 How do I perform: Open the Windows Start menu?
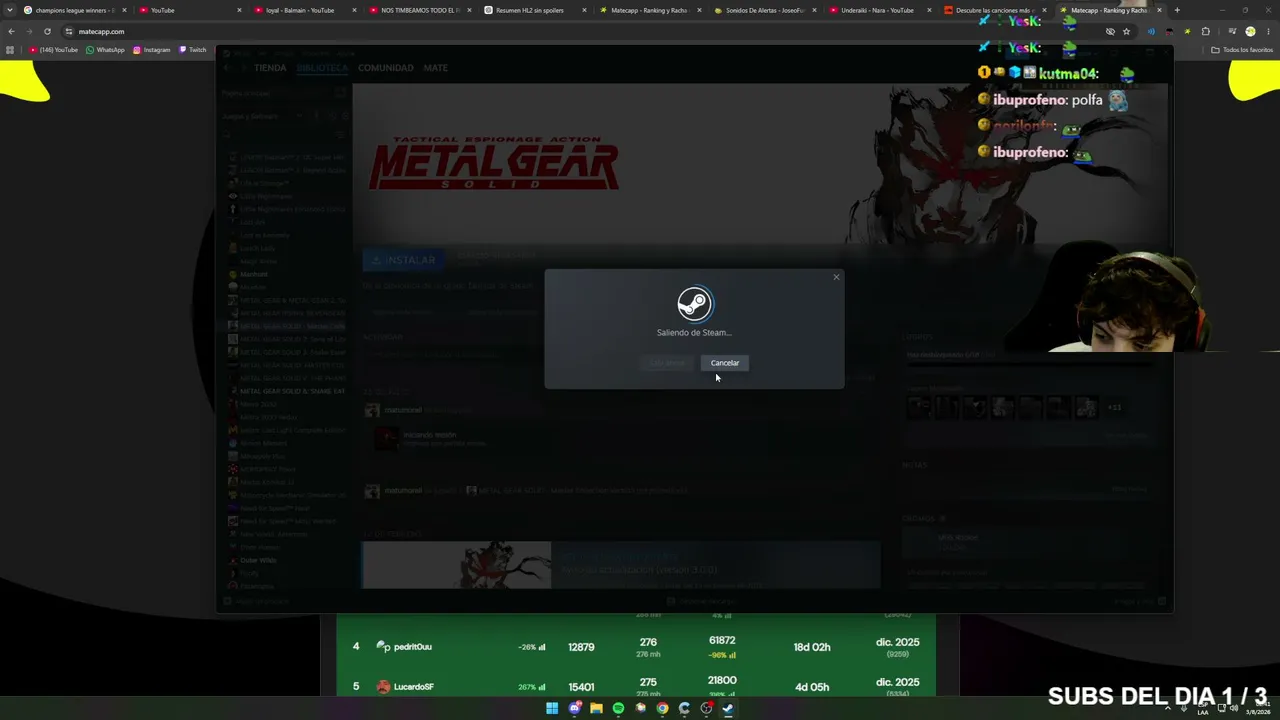(x=552, y=708)
